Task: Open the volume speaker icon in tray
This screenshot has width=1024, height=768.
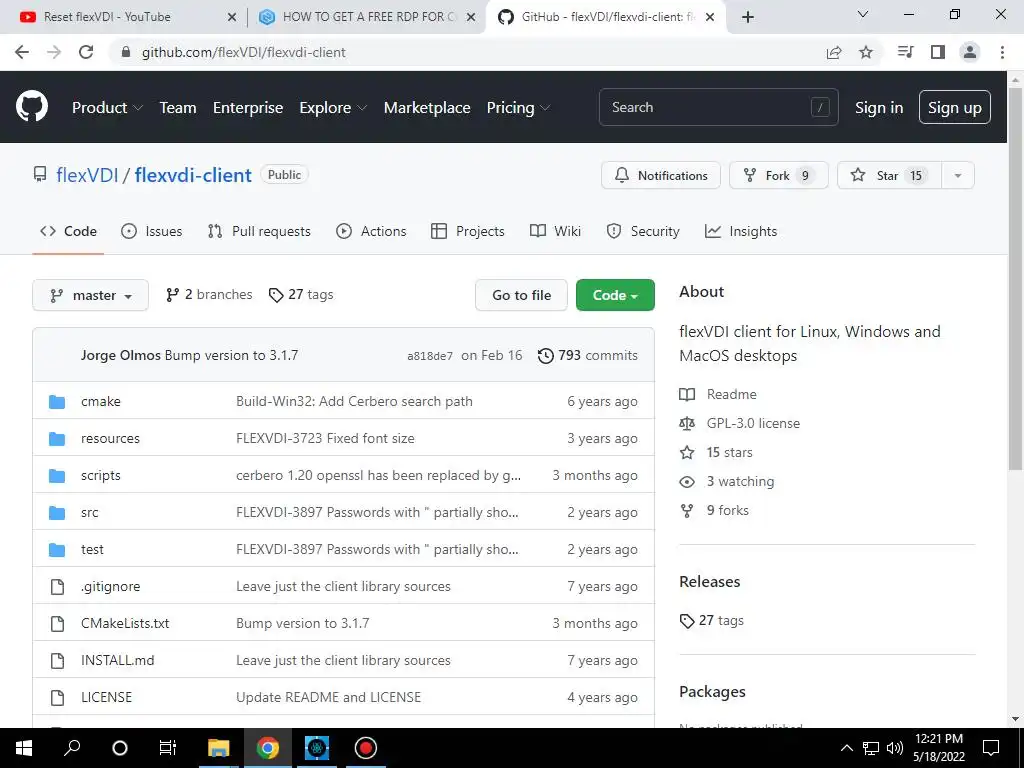Action: pos(895,748)
